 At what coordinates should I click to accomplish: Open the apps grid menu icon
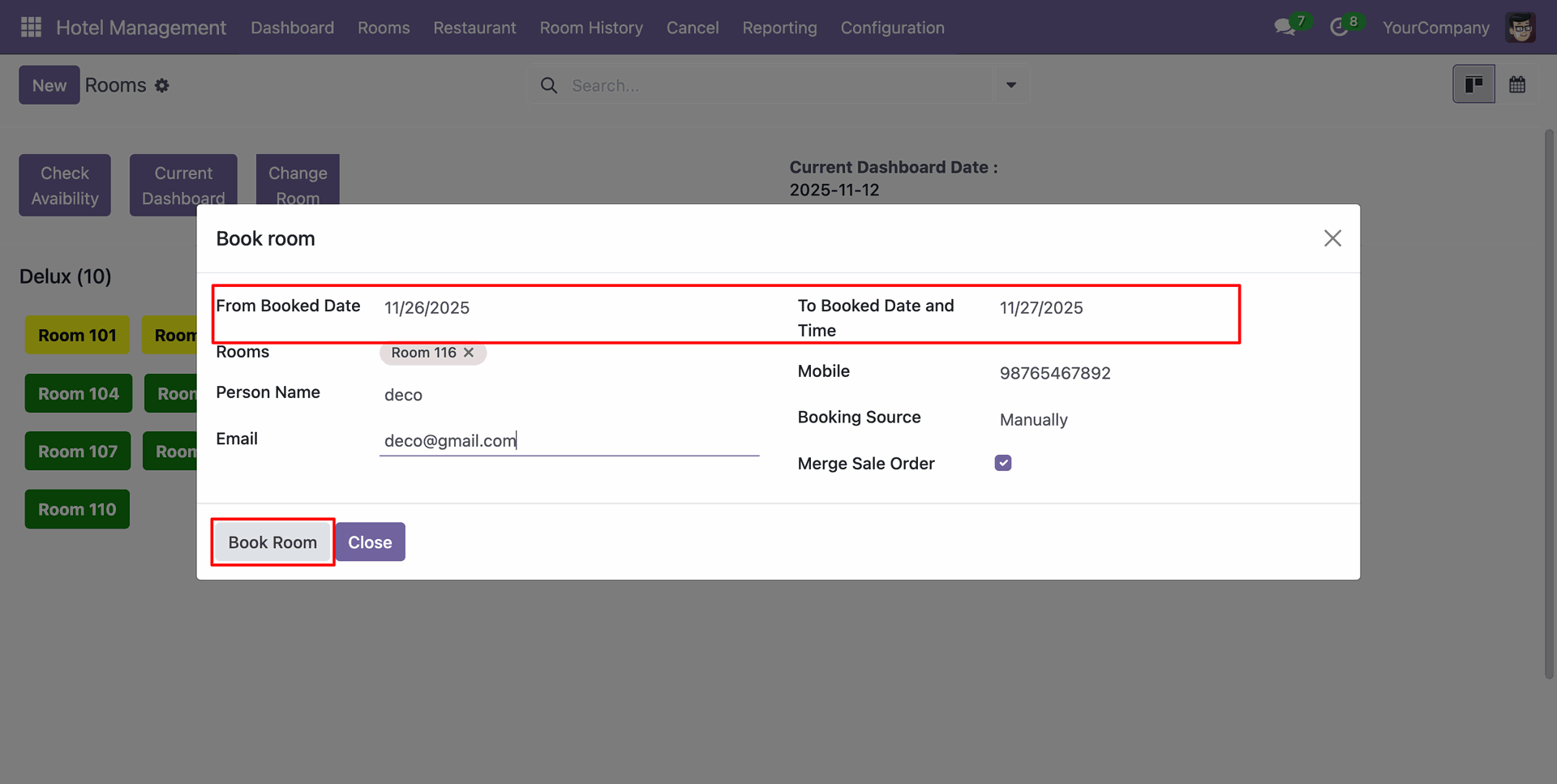[x=31, y=28]
